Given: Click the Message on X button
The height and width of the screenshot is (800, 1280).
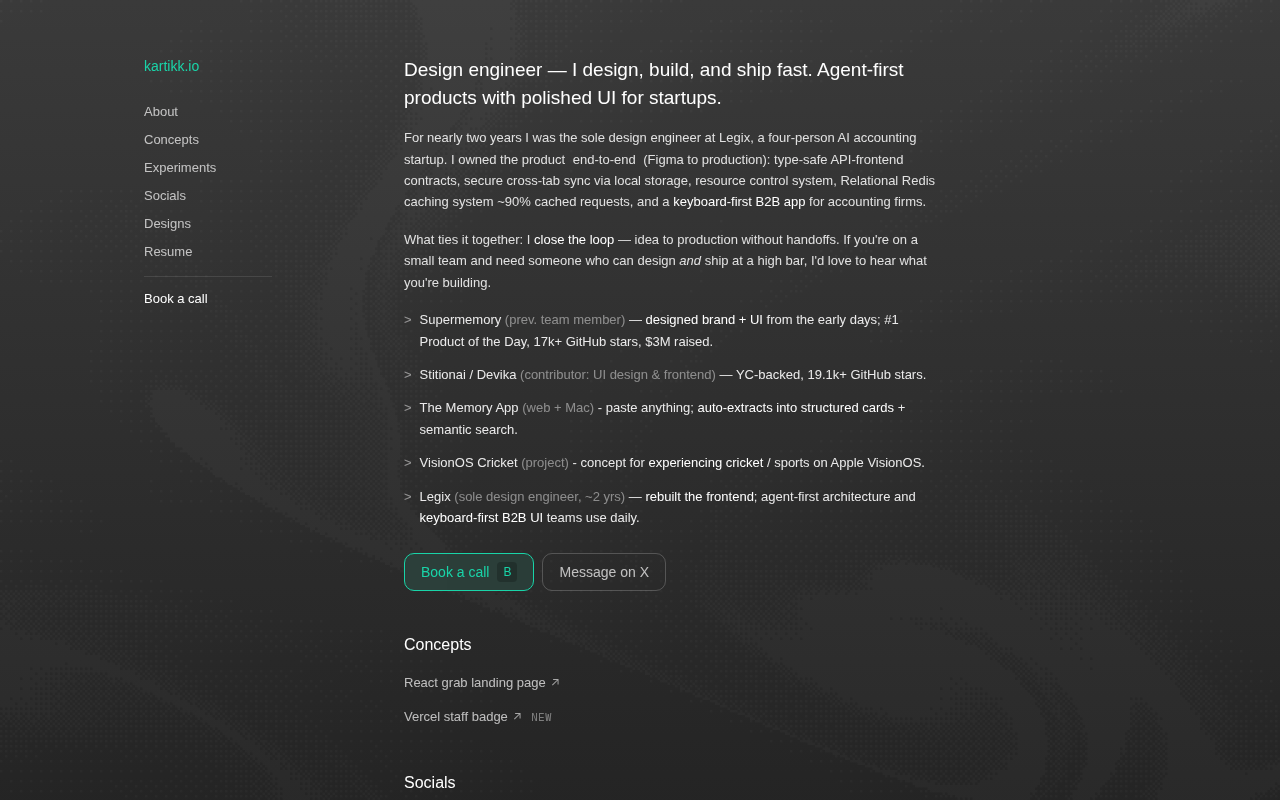Looking at the screenshot, I should pyautogui.click(x=604, y=572).
